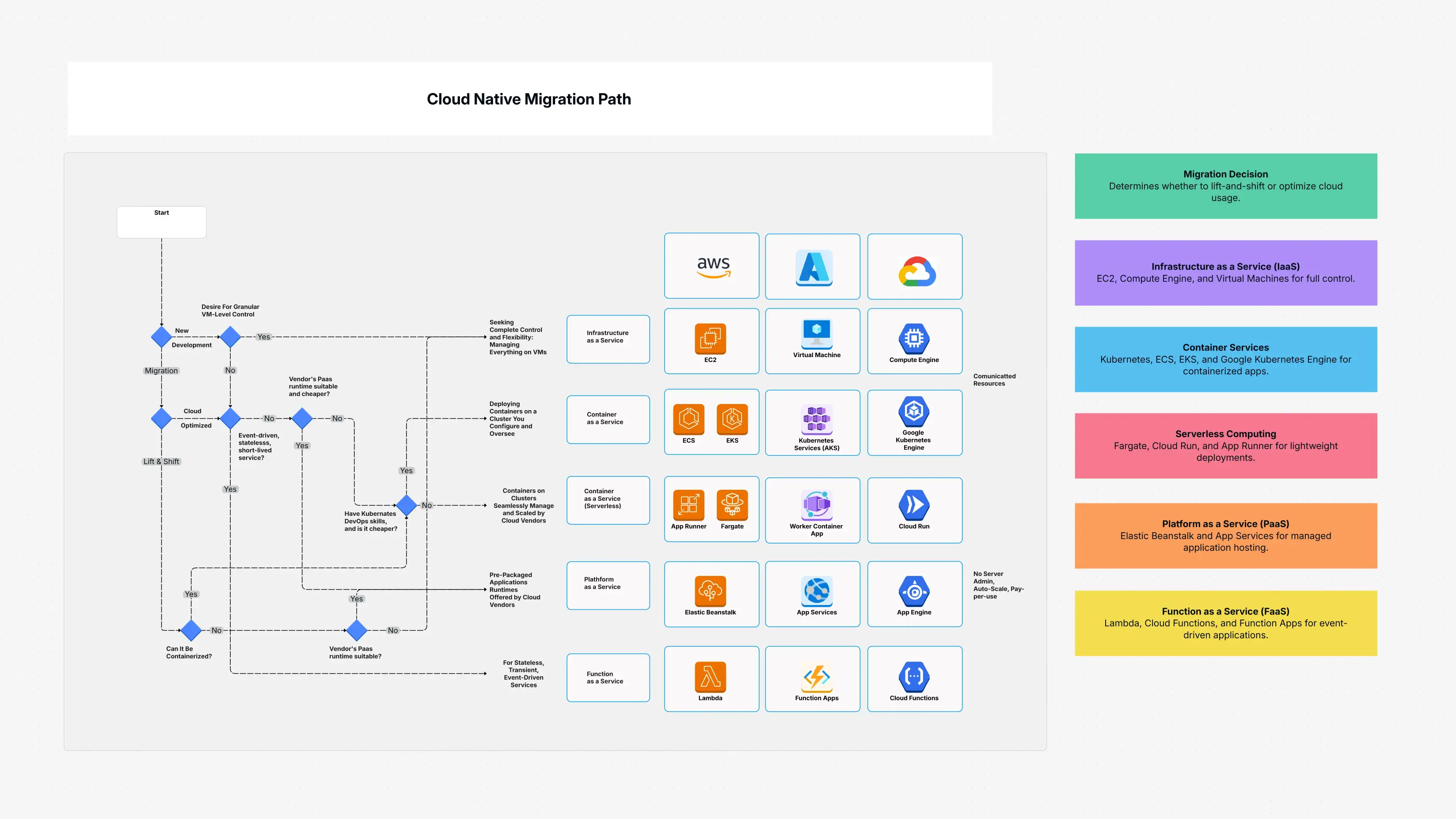The width and height of the screenshot is (1456, 819).
Task: Select the Virtual Machine icon
Action: coord(816,333)
